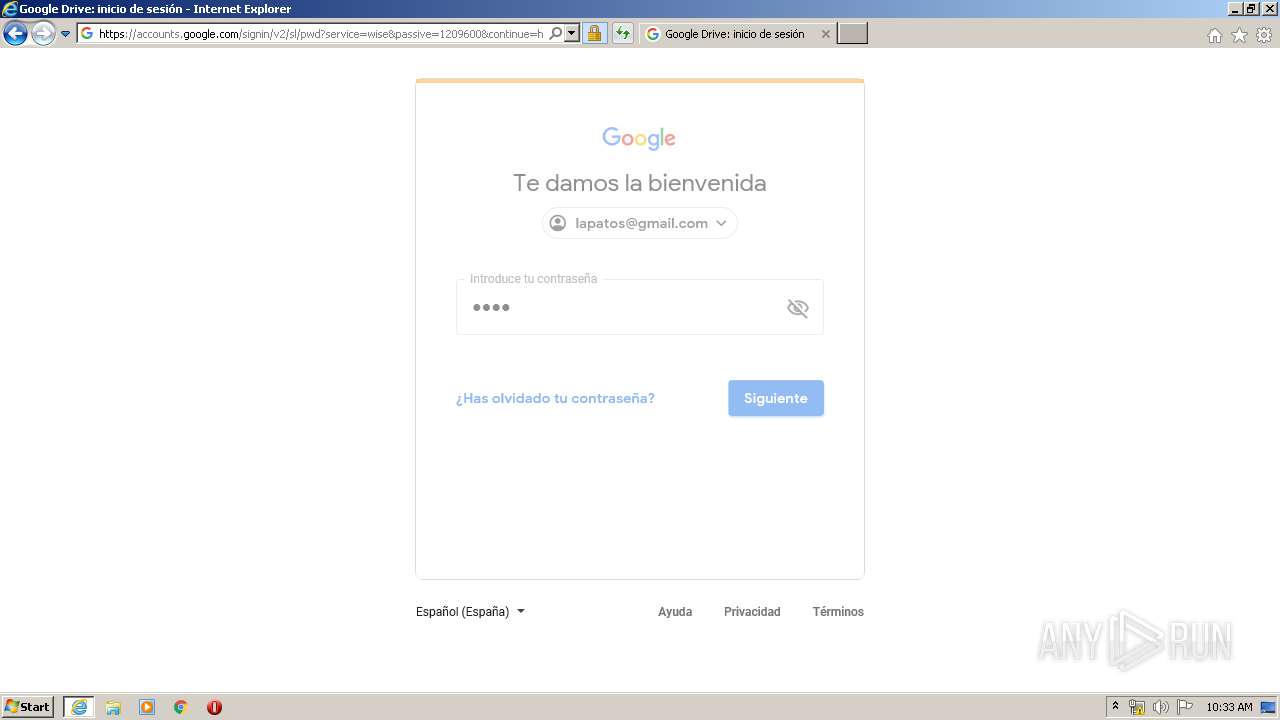Click the account avatar icon beside email
The height and width of the screenshot is (720, 1280).
click(558, 223)
